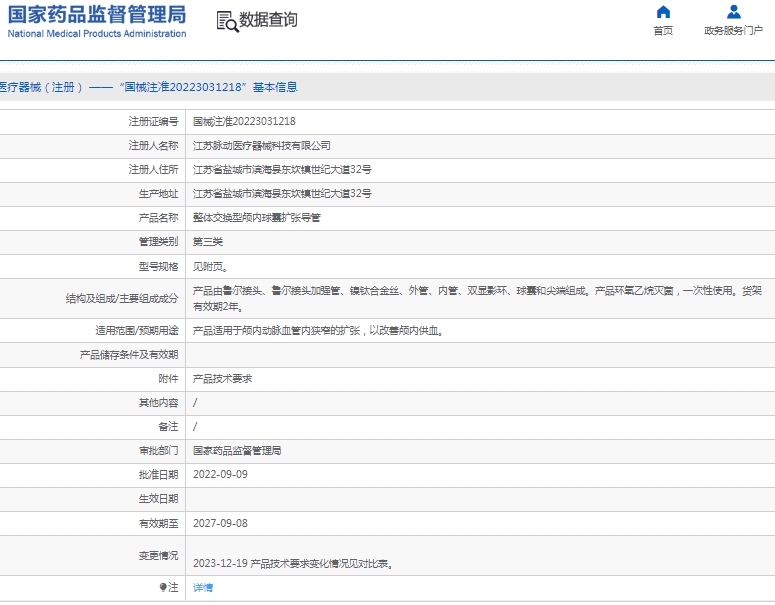Click the 批准日期 row label
775x605 pixels.
[158, 475]
